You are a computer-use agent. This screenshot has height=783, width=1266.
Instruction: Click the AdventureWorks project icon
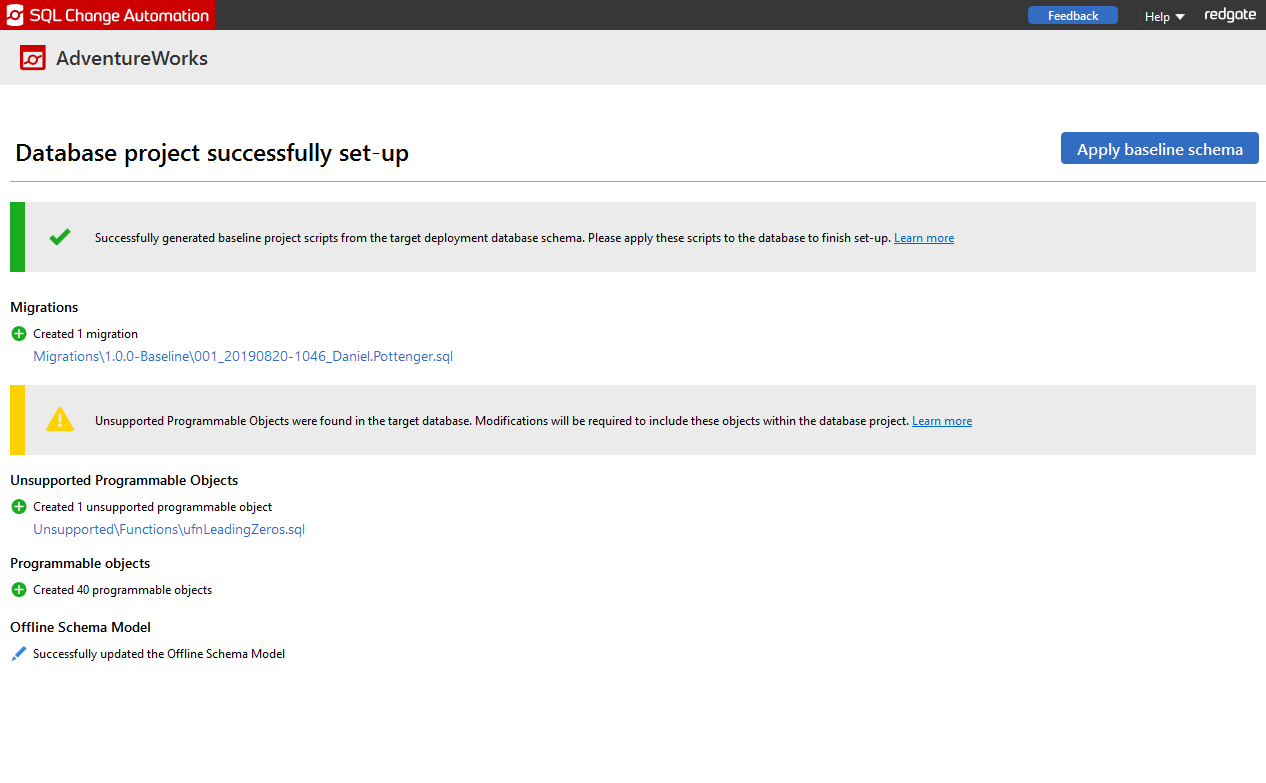(33, 58)
